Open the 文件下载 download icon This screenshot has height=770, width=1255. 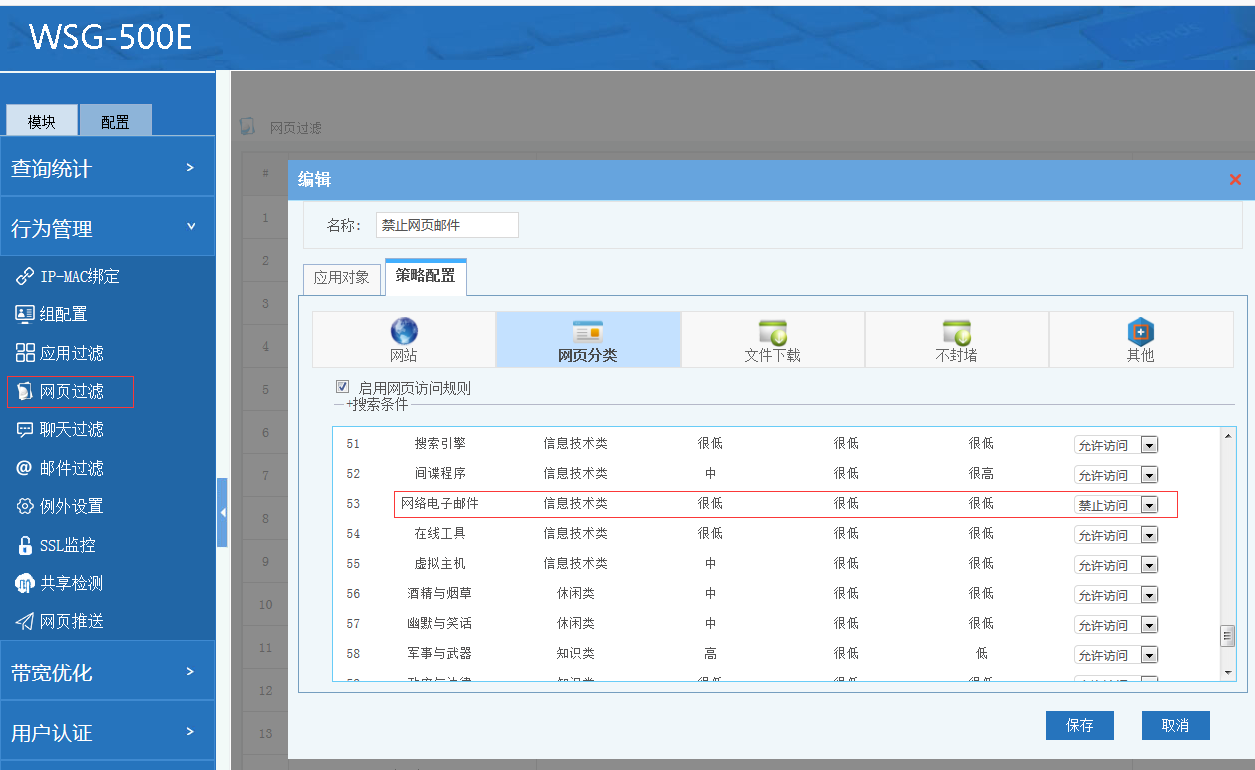772,332
